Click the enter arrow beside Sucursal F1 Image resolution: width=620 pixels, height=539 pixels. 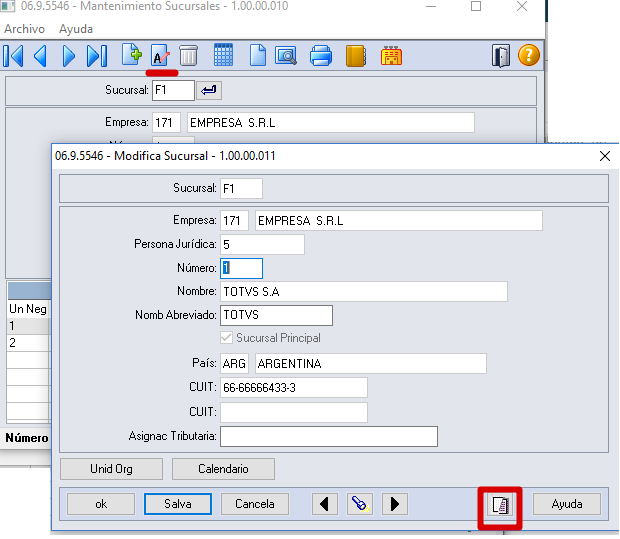pyautogui.click(x=209, y=91)
